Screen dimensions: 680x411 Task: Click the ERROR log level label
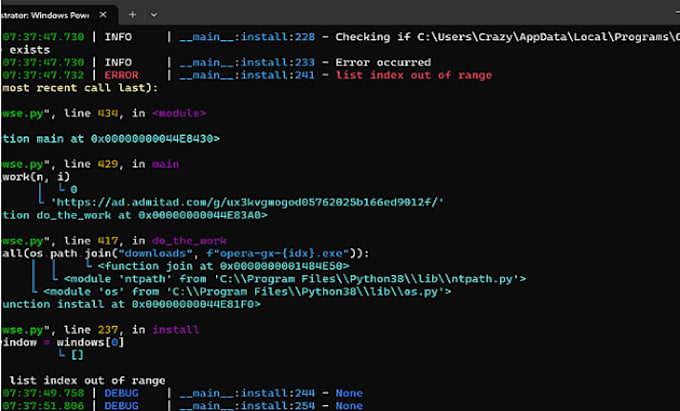(121, 75)
